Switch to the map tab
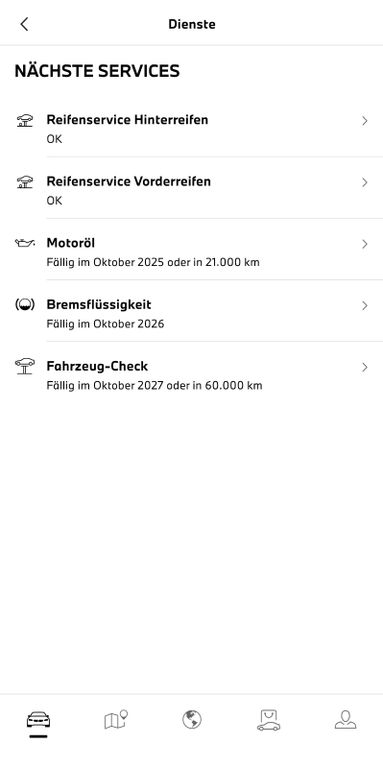383x768 pixels. (116, 720)
